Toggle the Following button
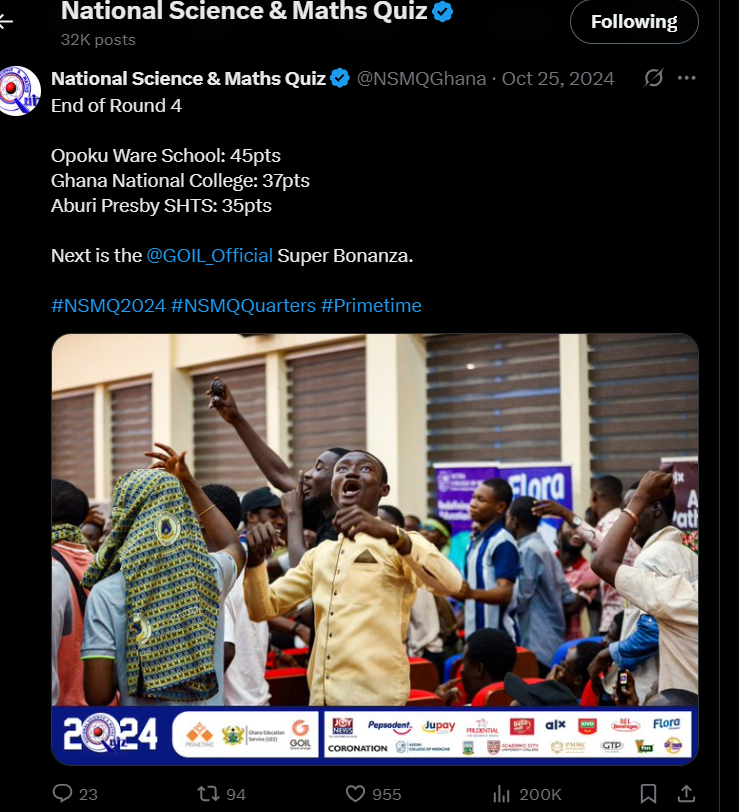Screen dimensions: 739x812 tap(634, 22)
